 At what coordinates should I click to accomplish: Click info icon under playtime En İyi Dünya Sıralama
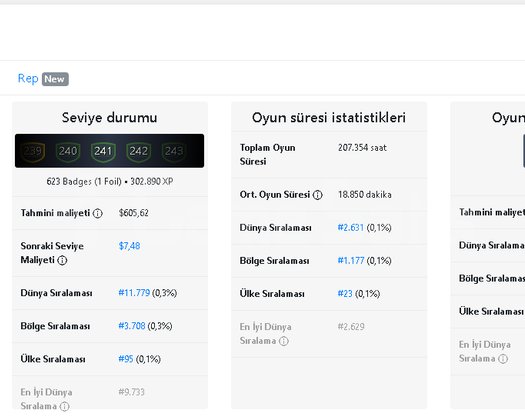coord(284,341)
